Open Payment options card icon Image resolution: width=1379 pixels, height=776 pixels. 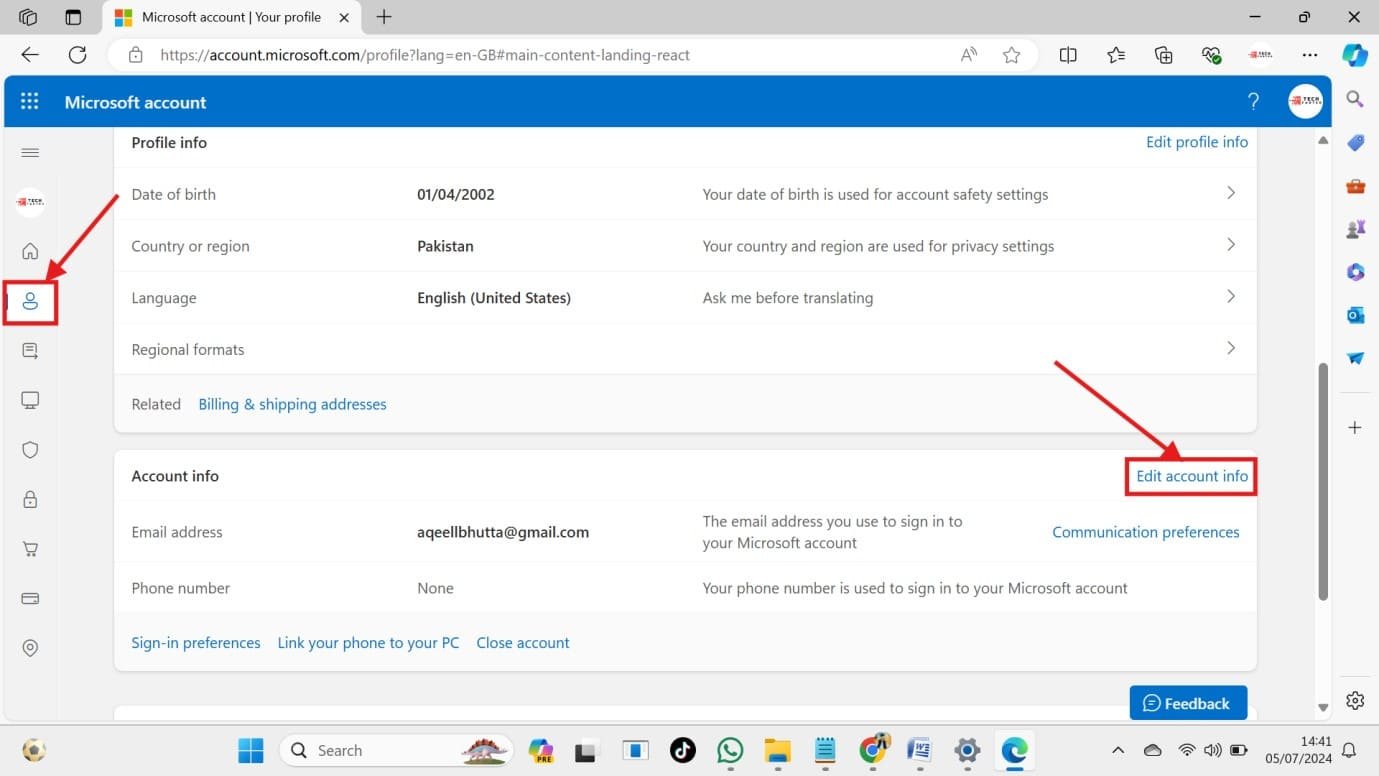coord(30,598)
